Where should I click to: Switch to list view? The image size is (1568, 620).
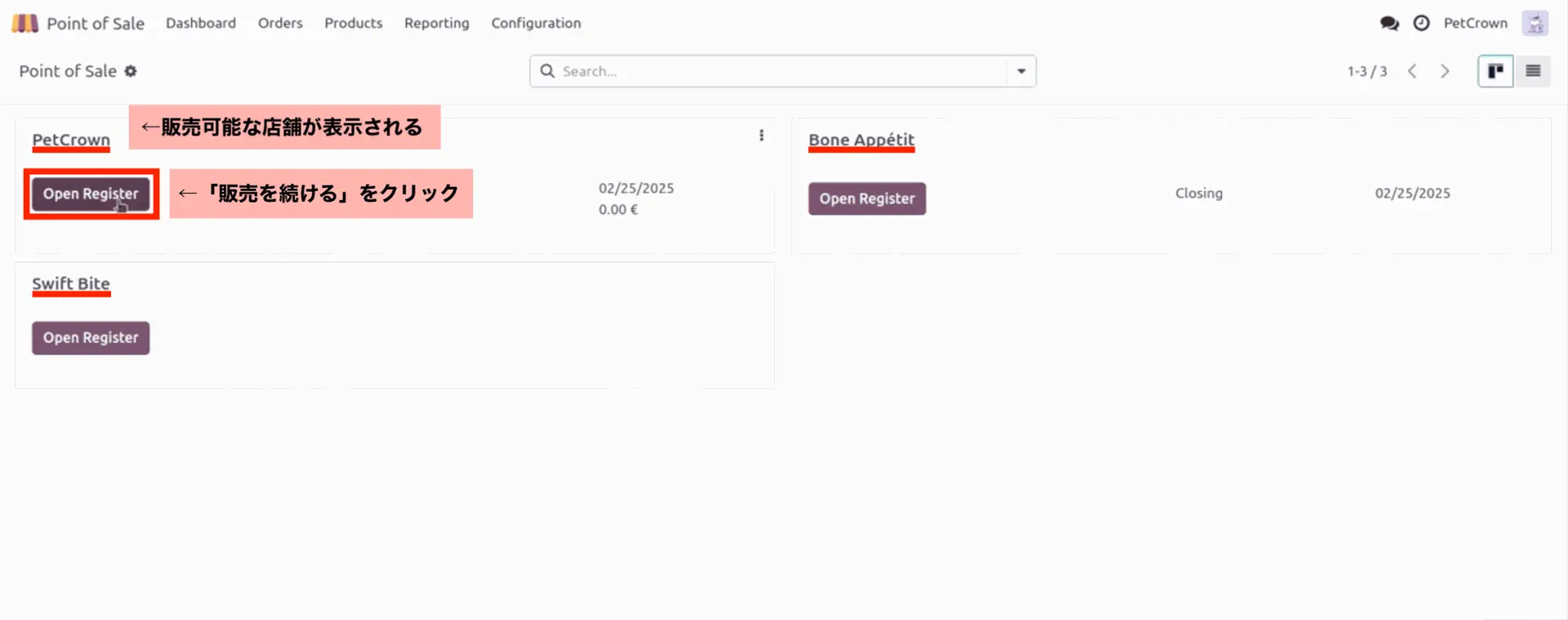(x=1533, y=71)
